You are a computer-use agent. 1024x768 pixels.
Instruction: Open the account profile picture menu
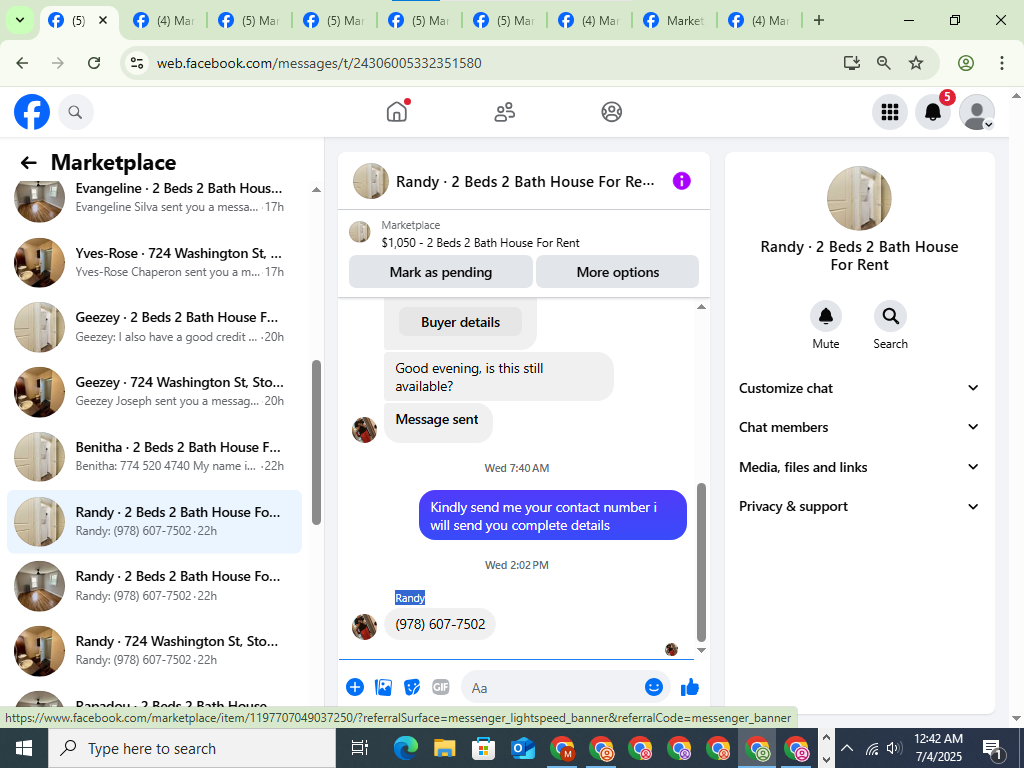[x=976, y=112]
